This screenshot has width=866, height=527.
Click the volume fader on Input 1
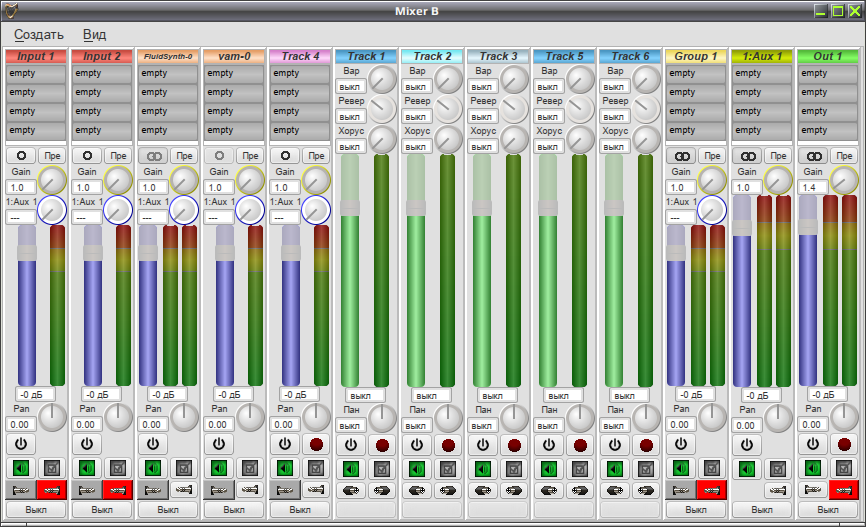tap(27, 305)
